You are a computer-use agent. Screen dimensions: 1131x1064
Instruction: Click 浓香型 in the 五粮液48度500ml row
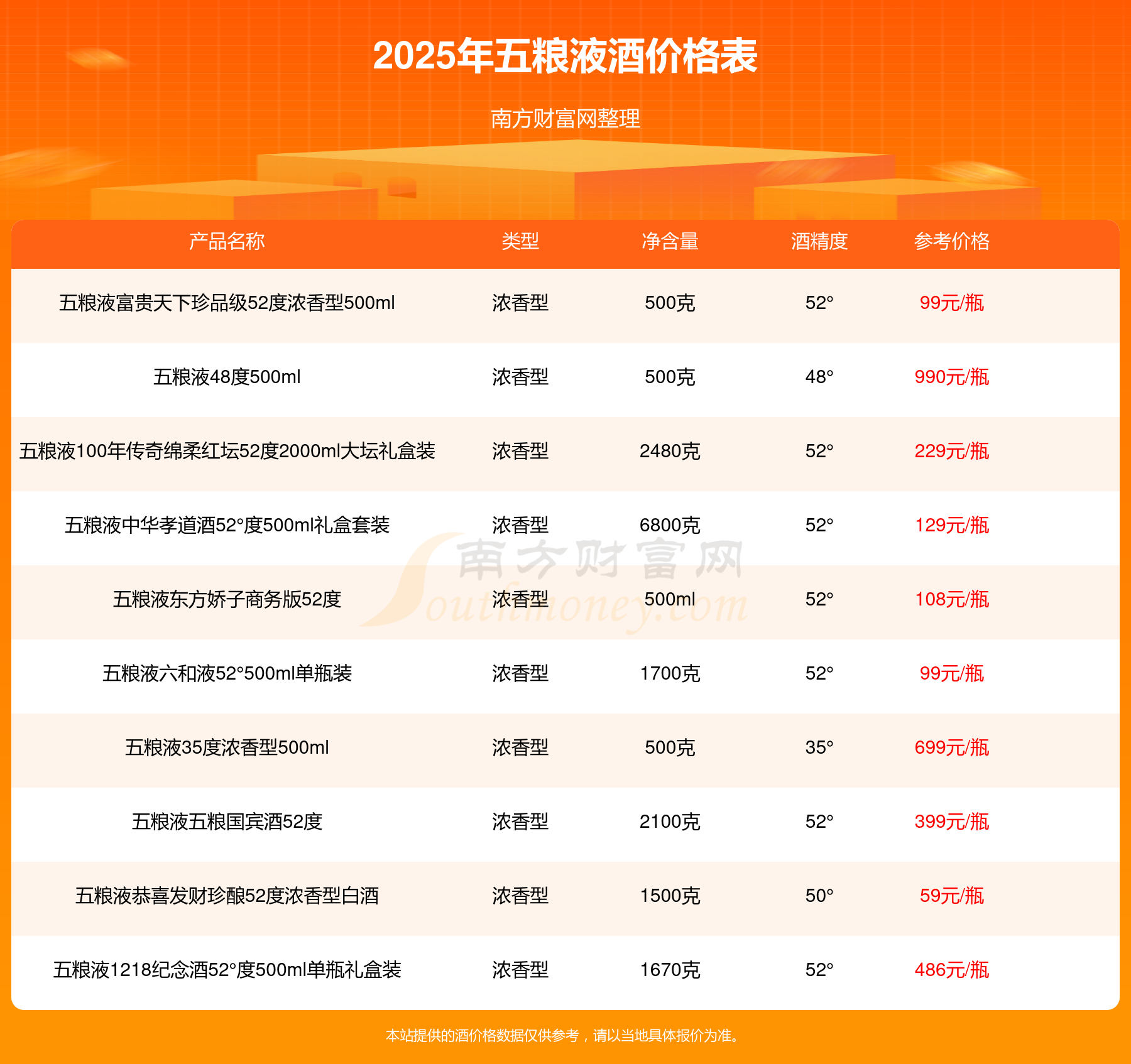(520, 377)
